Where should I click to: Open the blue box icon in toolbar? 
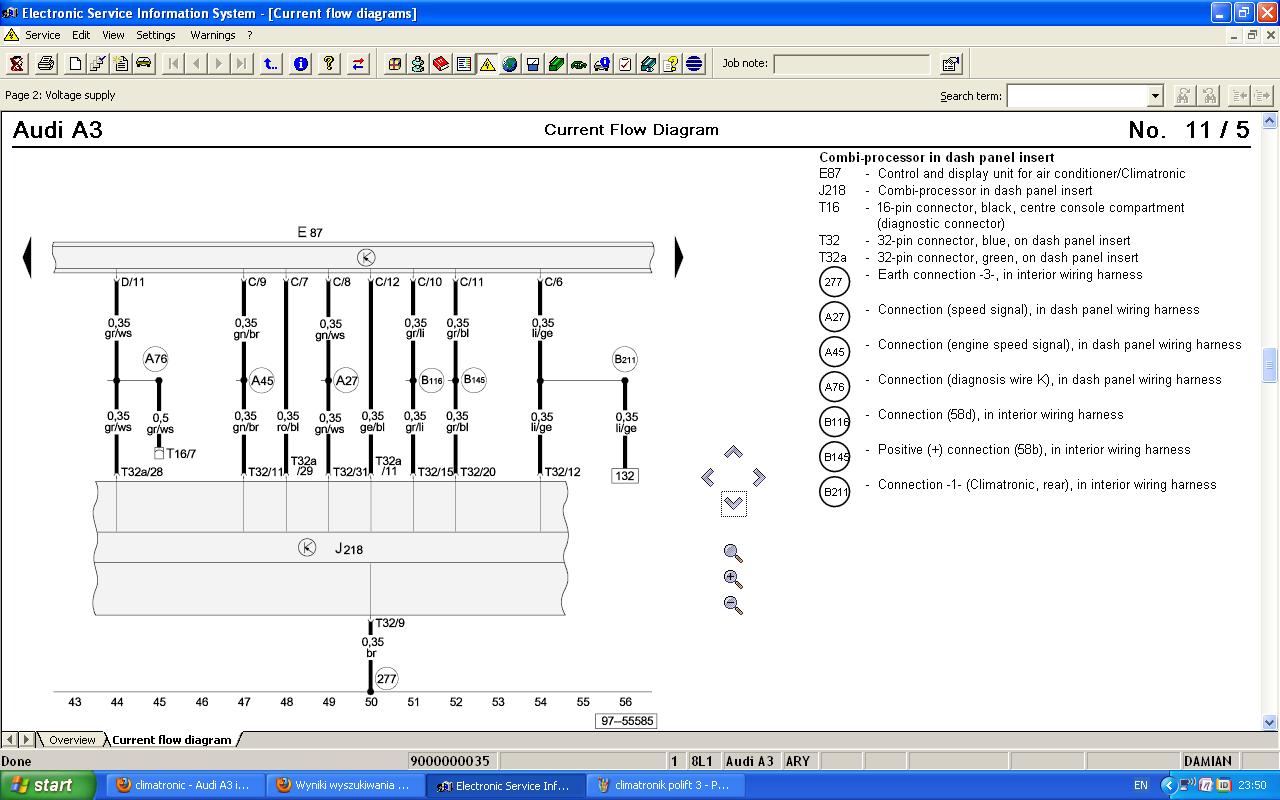(533, 64)
